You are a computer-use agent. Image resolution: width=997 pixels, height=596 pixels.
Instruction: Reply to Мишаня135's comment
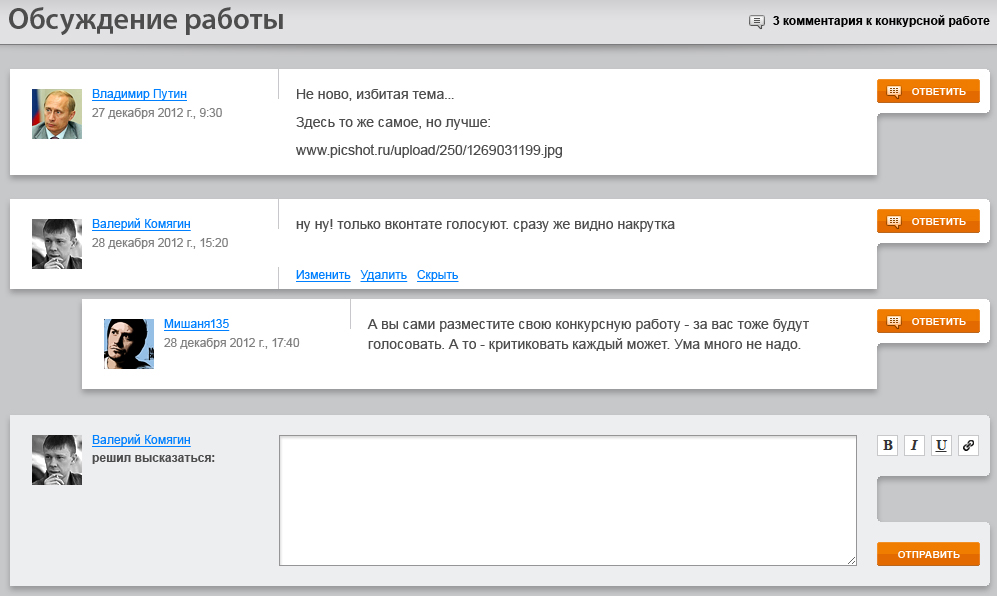point(928,321)
